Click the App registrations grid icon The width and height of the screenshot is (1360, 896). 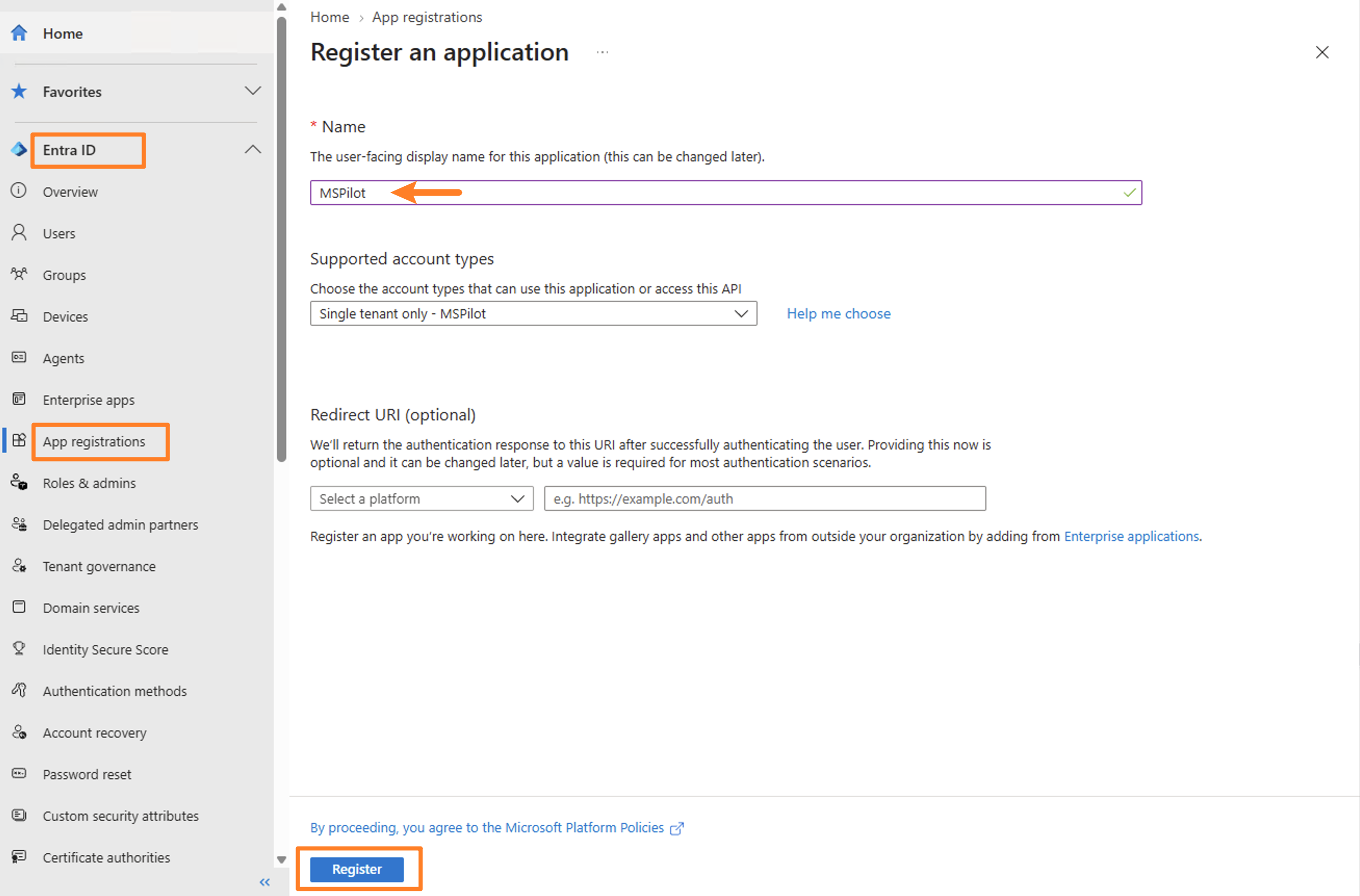click(19, 441)
